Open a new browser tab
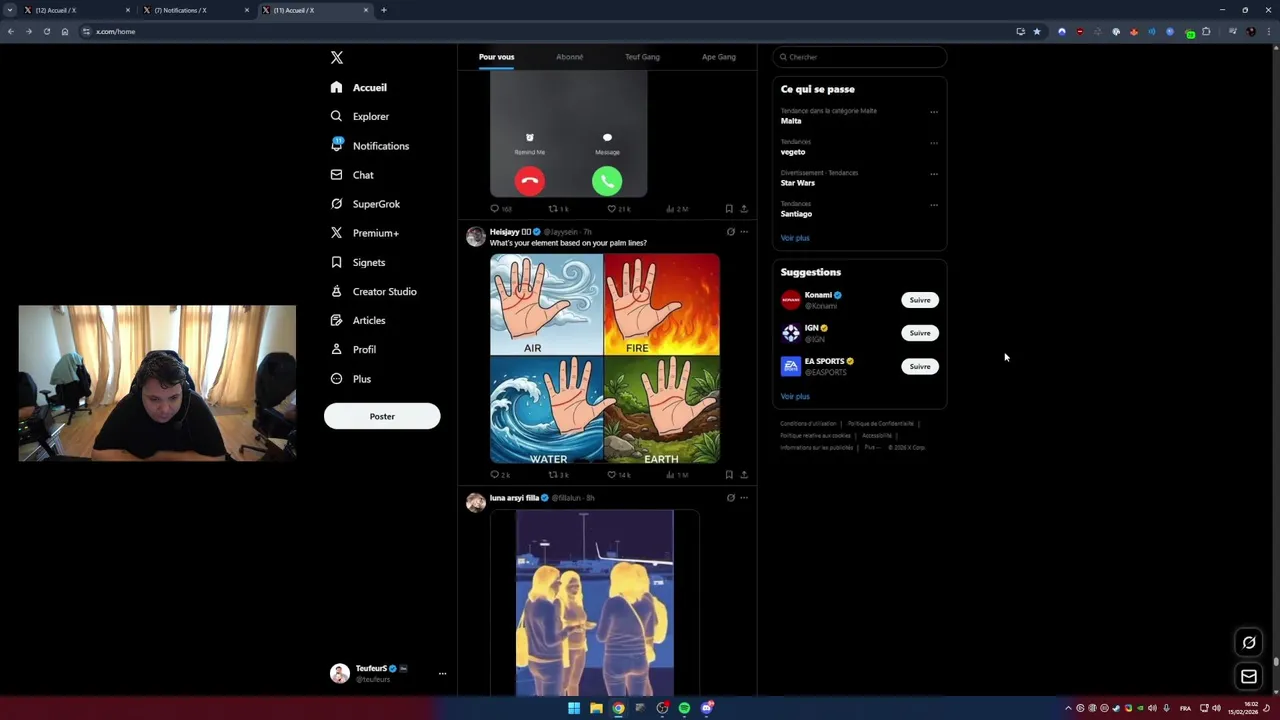Viewport: 1280px width, 720px height. (x=384, y=10)
